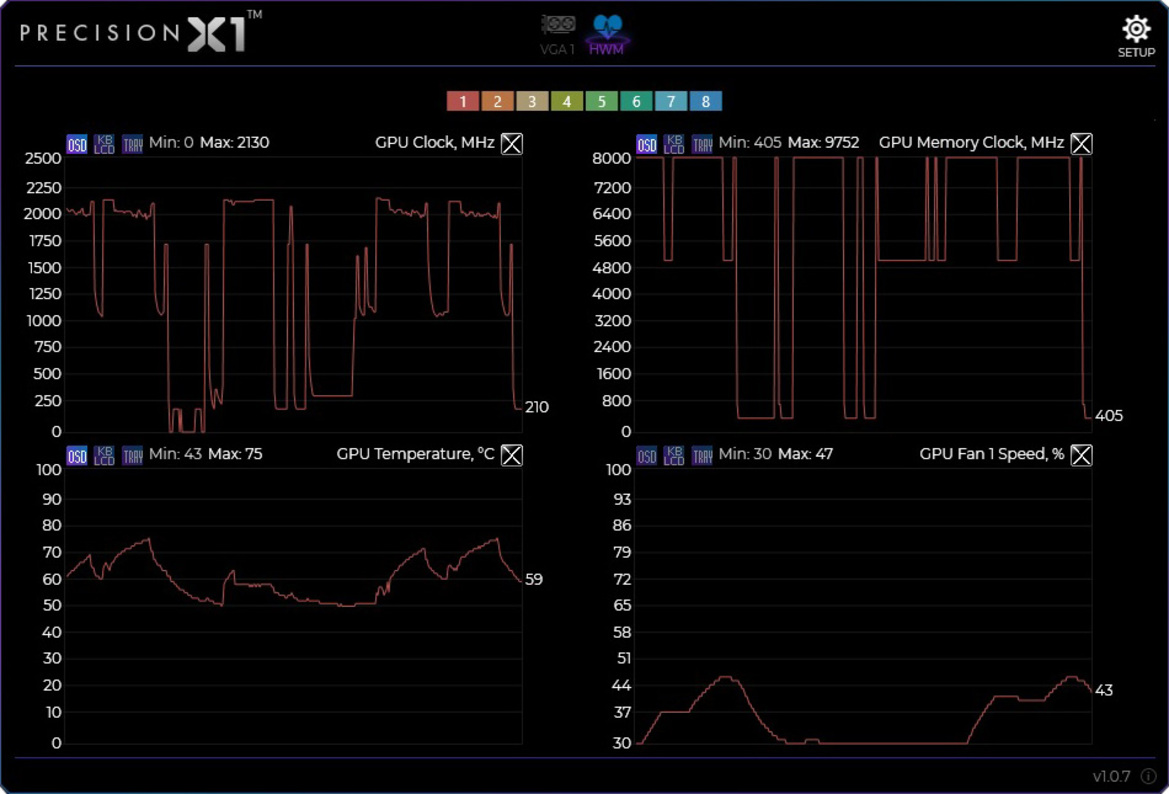1169x794 pixels.
Task: Toggle KB LCD for GPU Temperature graph
Action: click(x=104, y=456)
